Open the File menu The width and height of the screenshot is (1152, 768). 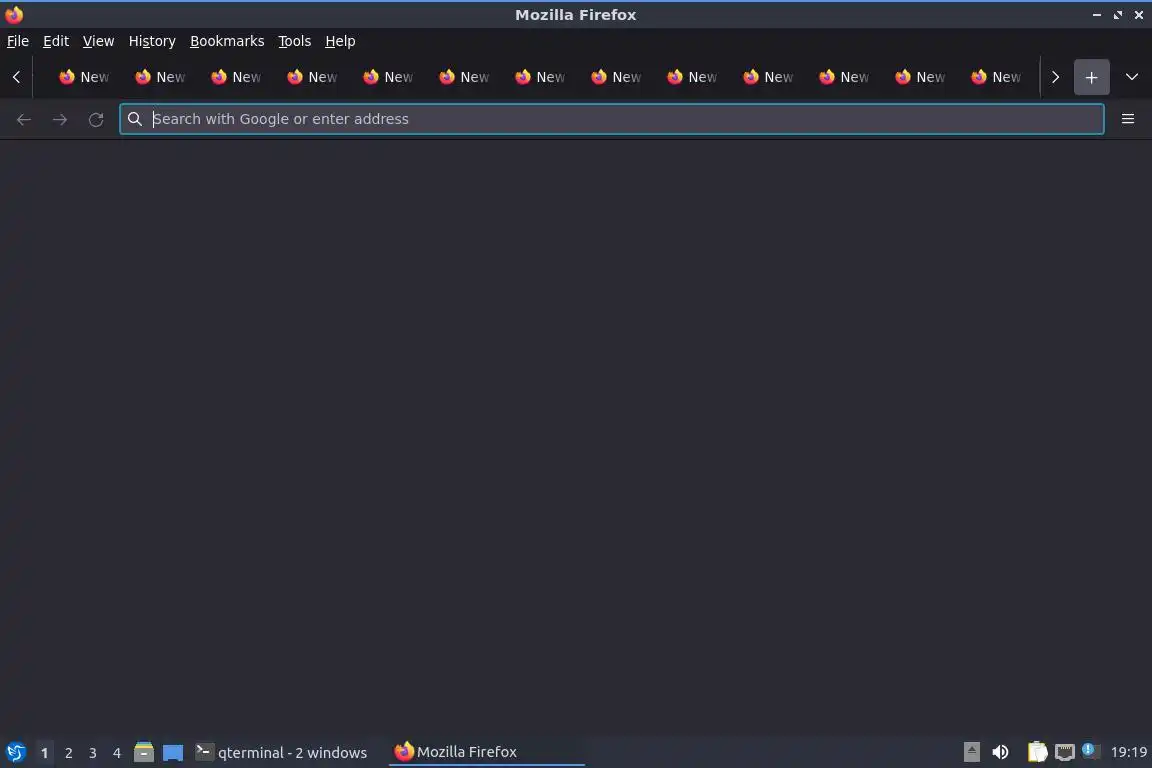[x=18, y=41]
